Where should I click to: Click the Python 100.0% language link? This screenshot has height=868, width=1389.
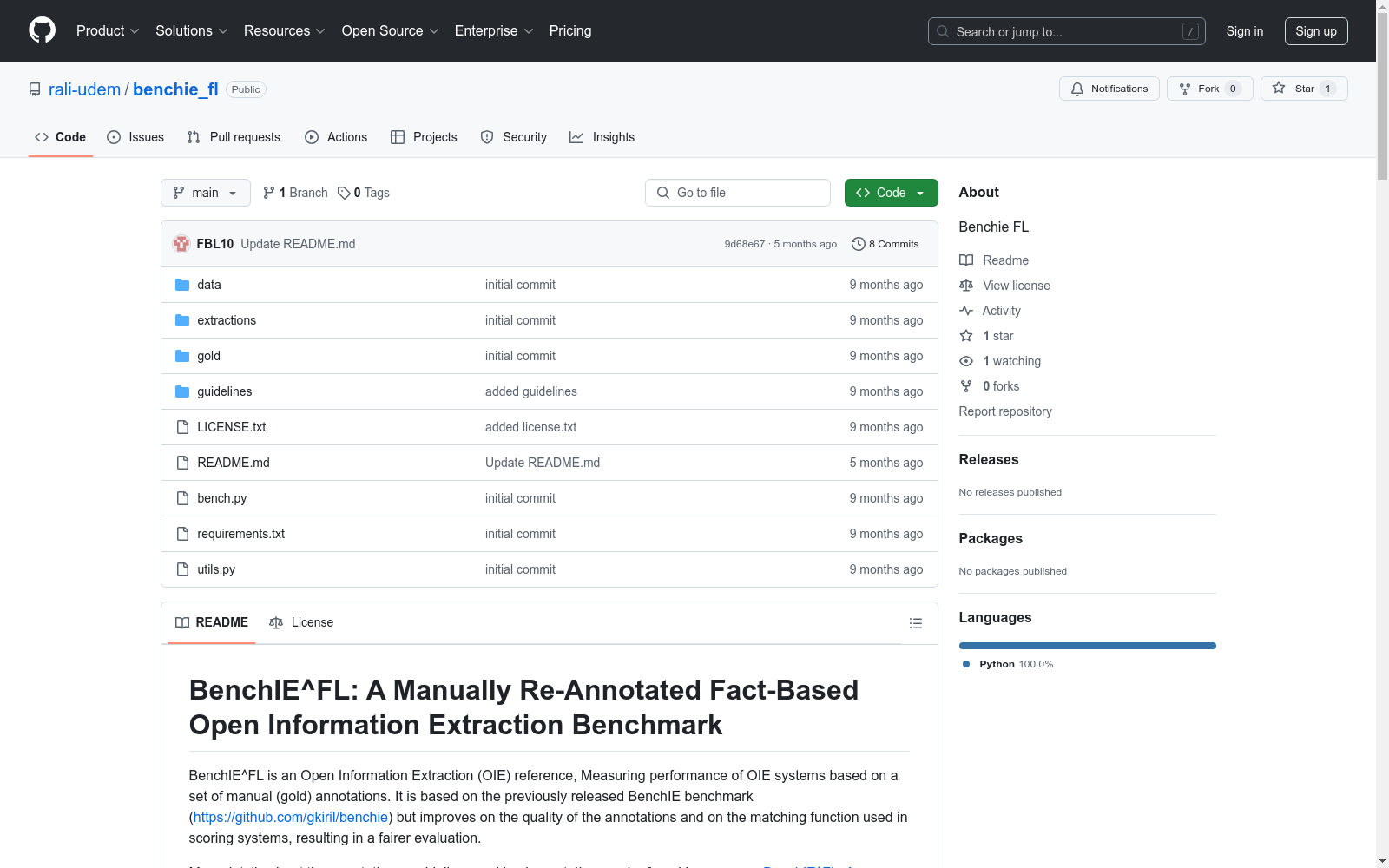click(1008, 664)
